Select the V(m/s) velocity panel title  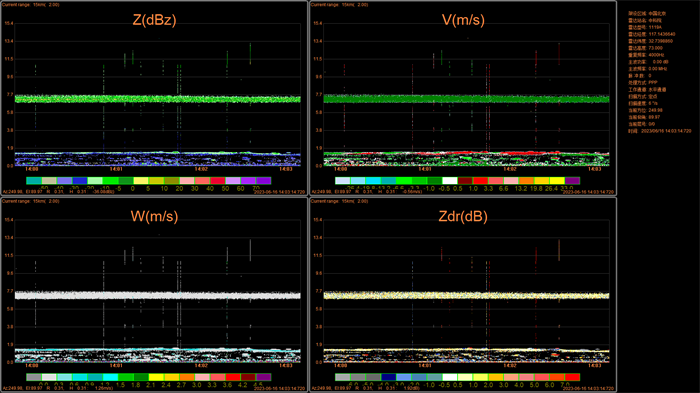(x=463, y=20)
